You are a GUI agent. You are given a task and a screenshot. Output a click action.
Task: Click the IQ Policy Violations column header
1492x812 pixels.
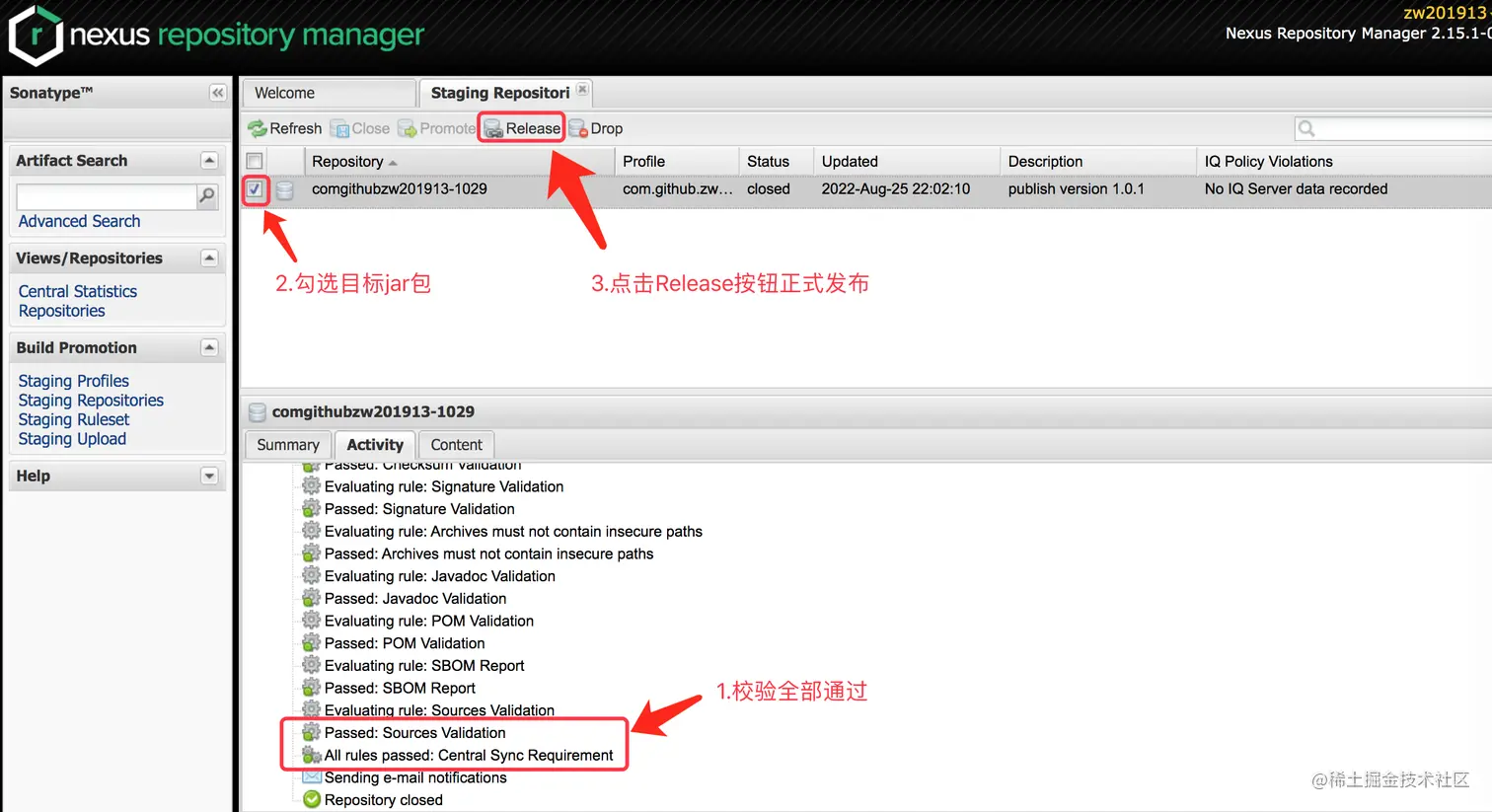pyautogui.click(x=1345, y=161)
